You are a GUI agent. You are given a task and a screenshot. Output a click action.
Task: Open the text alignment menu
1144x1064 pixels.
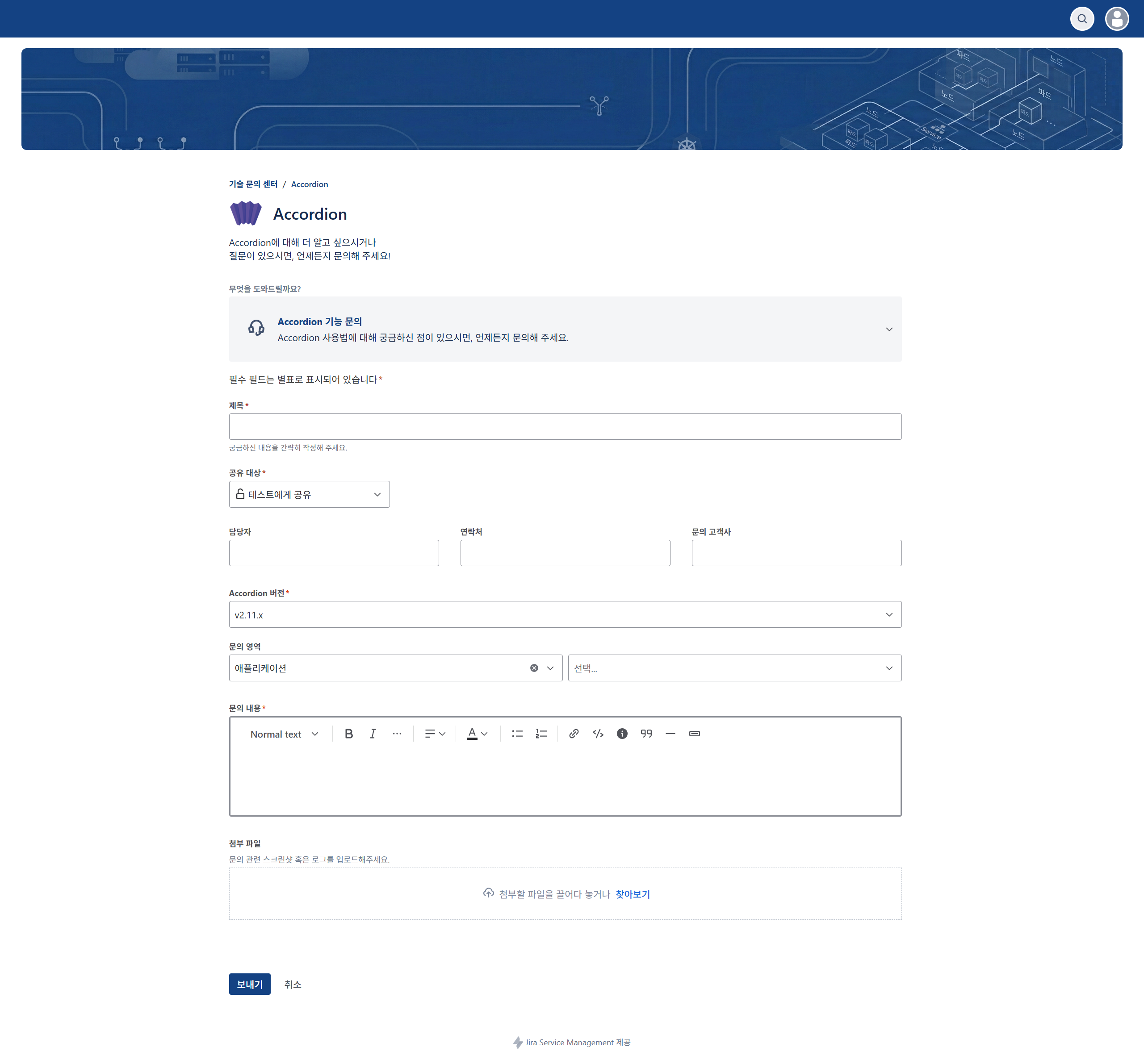435,733
